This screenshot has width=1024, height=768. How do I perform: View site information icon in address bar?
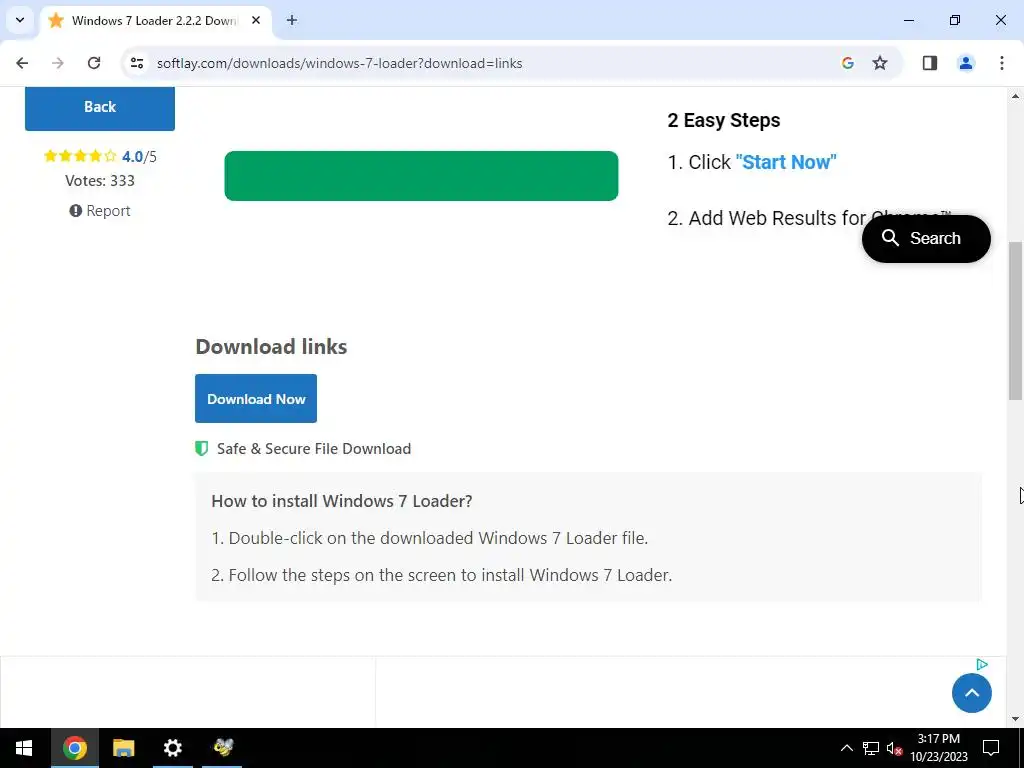tap(136, 63)
